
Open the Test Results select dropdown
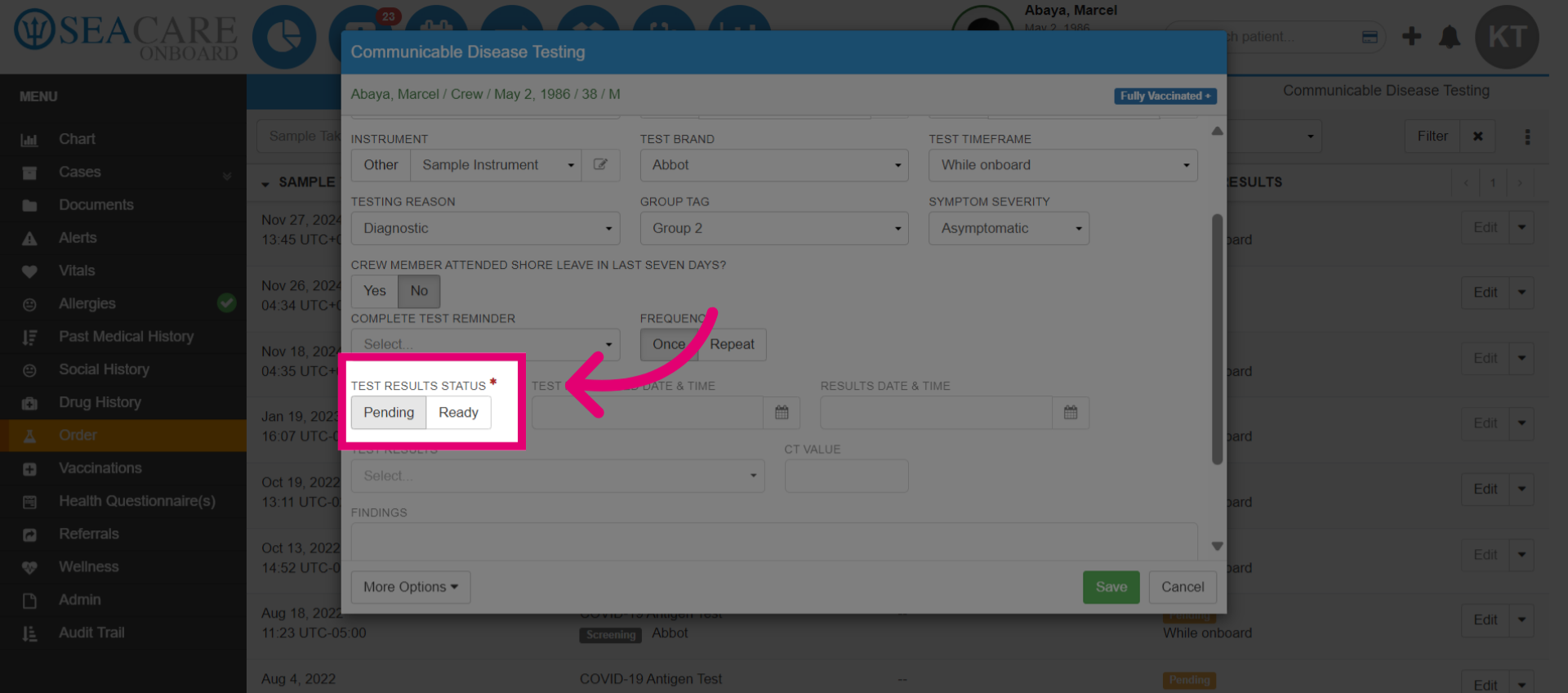tap(558, 476)
